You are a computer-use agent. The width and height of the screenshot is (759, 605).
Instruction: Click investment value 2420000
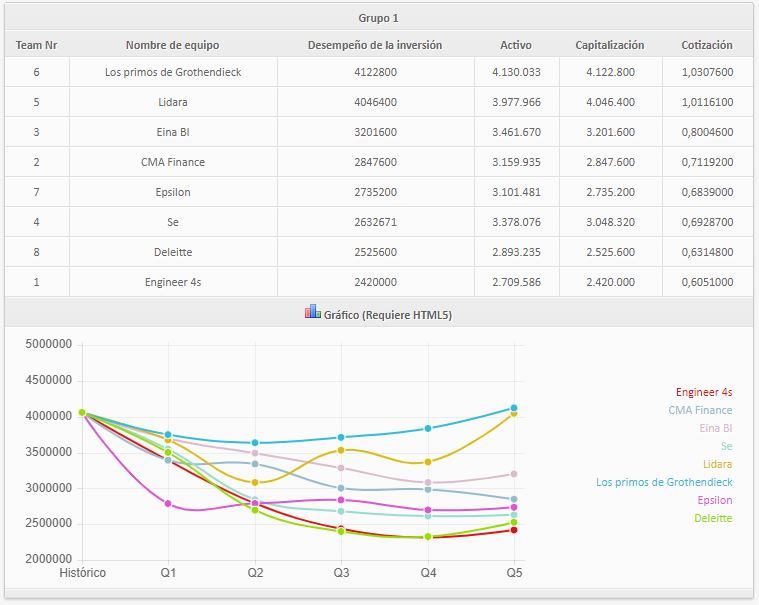pos(375,282)
